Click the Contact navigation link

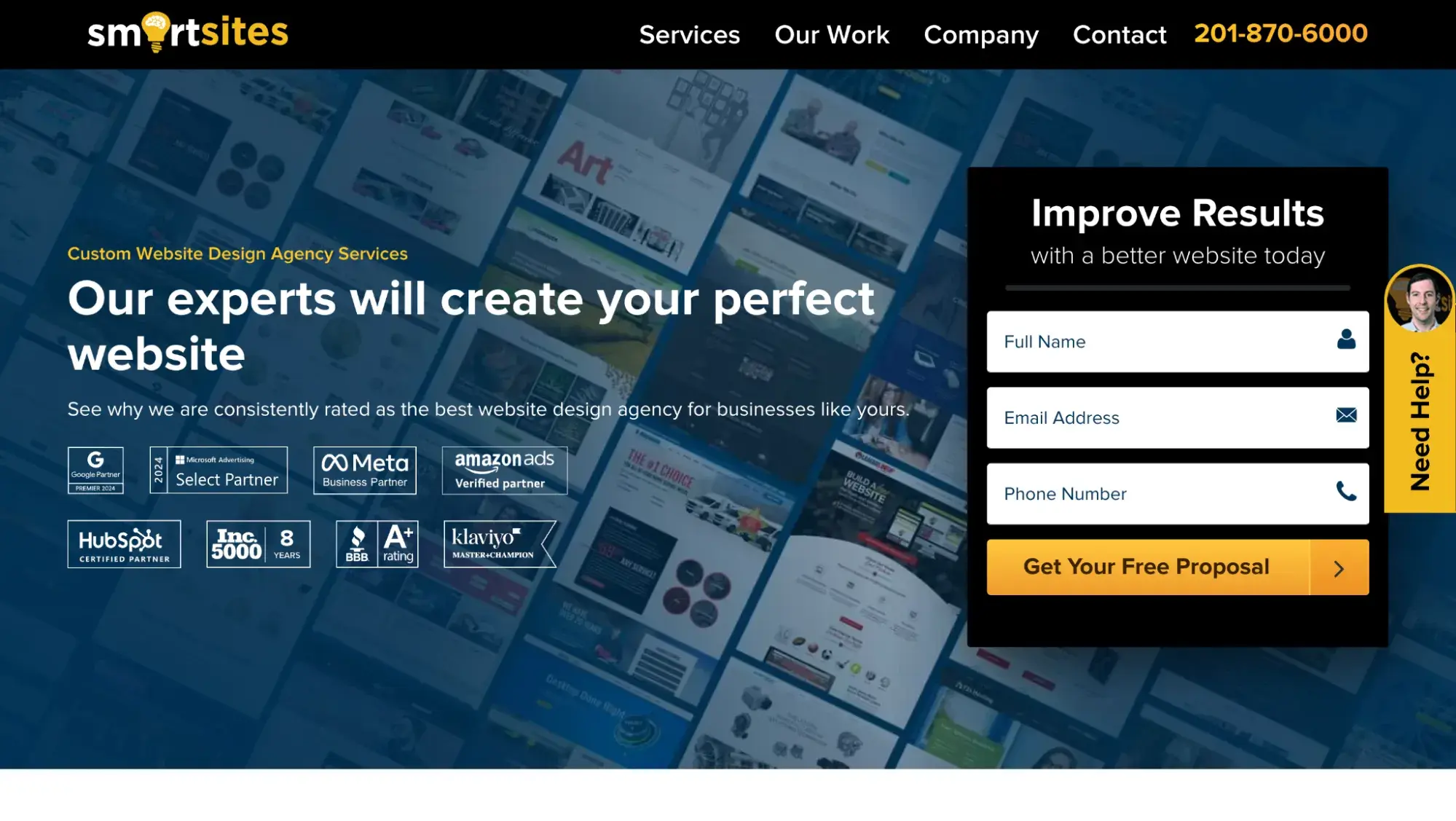tap(1119, 34)
